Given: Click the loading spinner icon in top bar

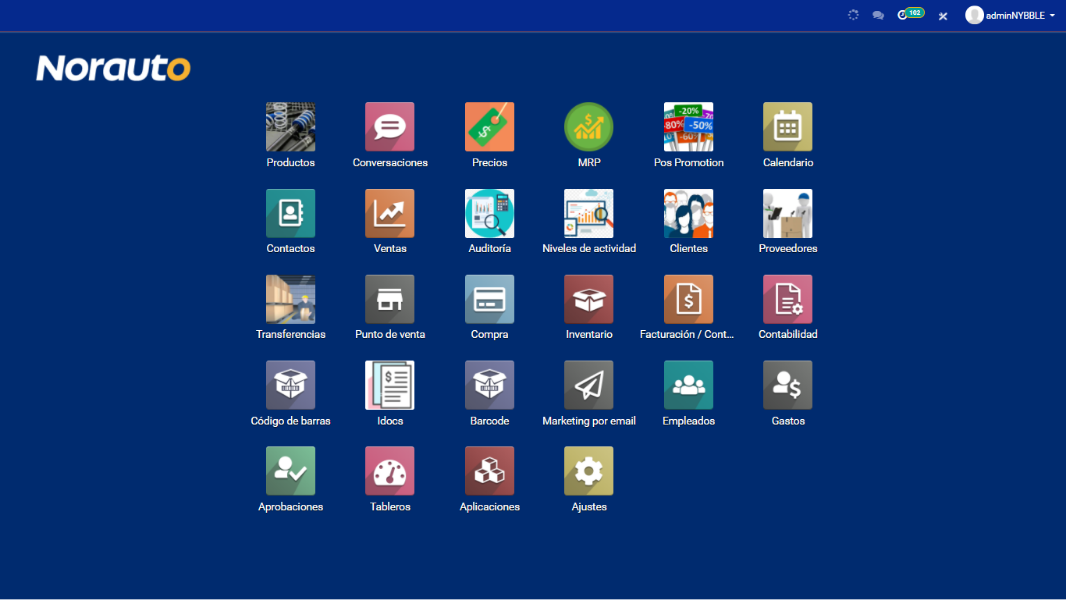Looking at the screenshot, I should pyautogui.click(x=853, y=15).
